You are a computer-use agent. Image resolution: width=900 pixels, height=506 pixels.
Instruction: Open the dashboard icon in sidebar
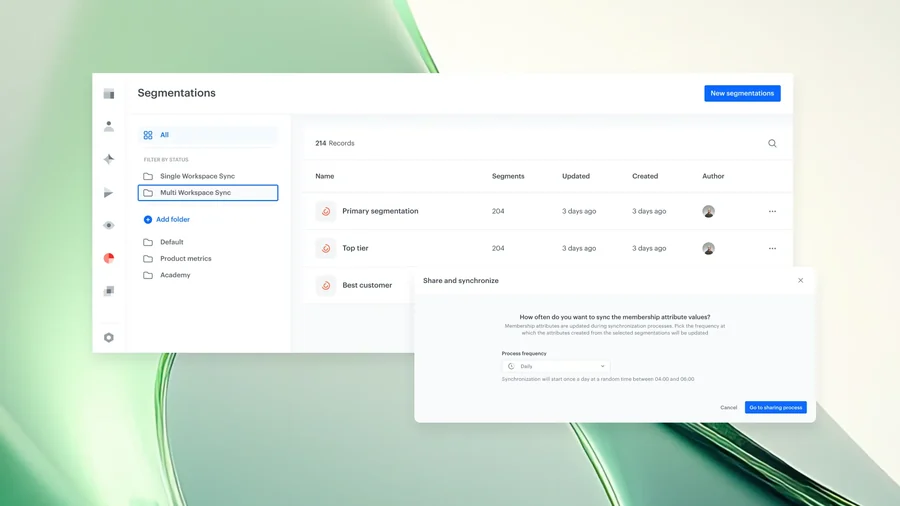point(108,94)
